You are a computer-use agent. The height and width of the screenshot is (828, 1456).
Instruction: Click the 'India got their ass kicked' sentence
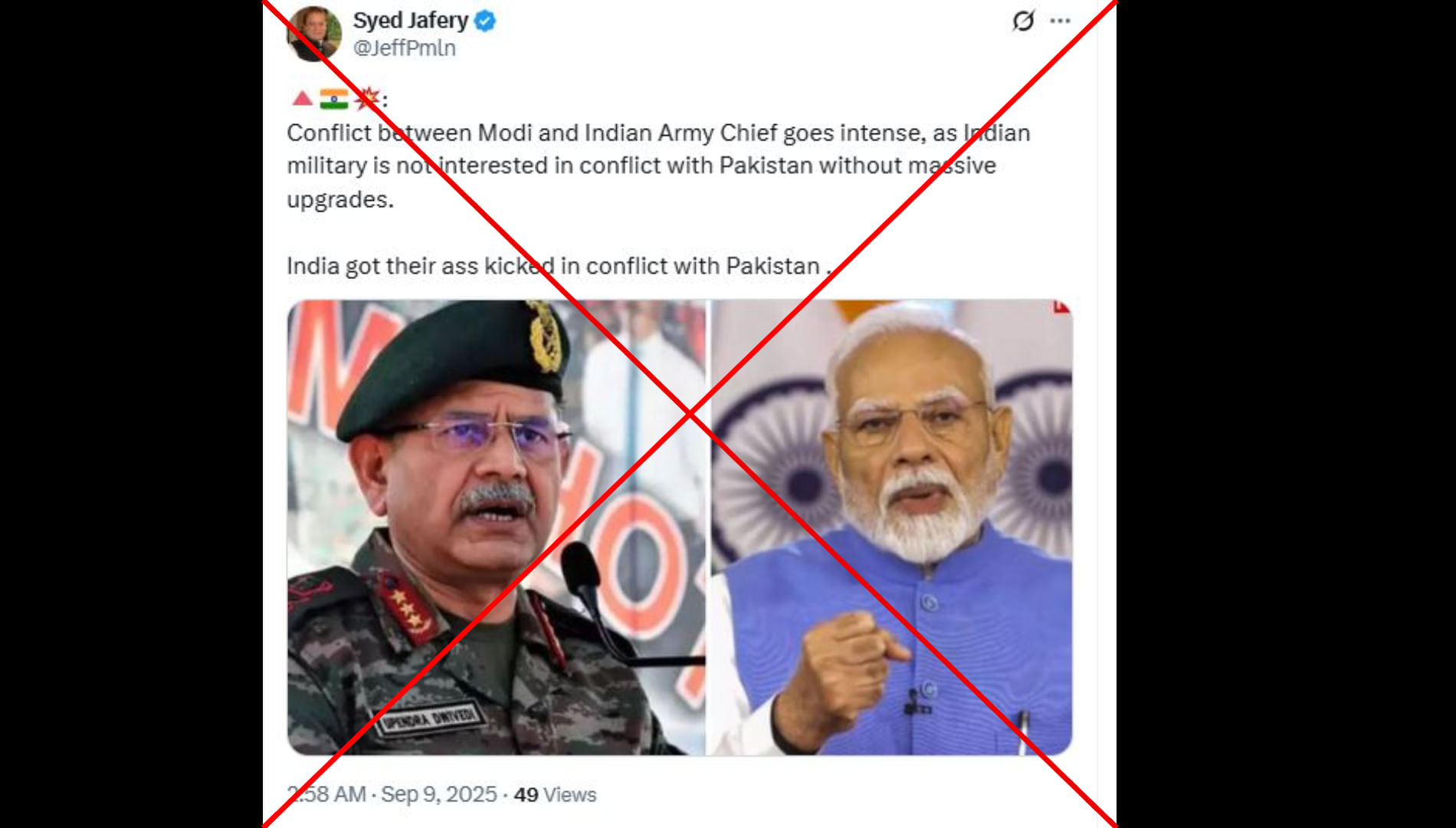point(559,266)
